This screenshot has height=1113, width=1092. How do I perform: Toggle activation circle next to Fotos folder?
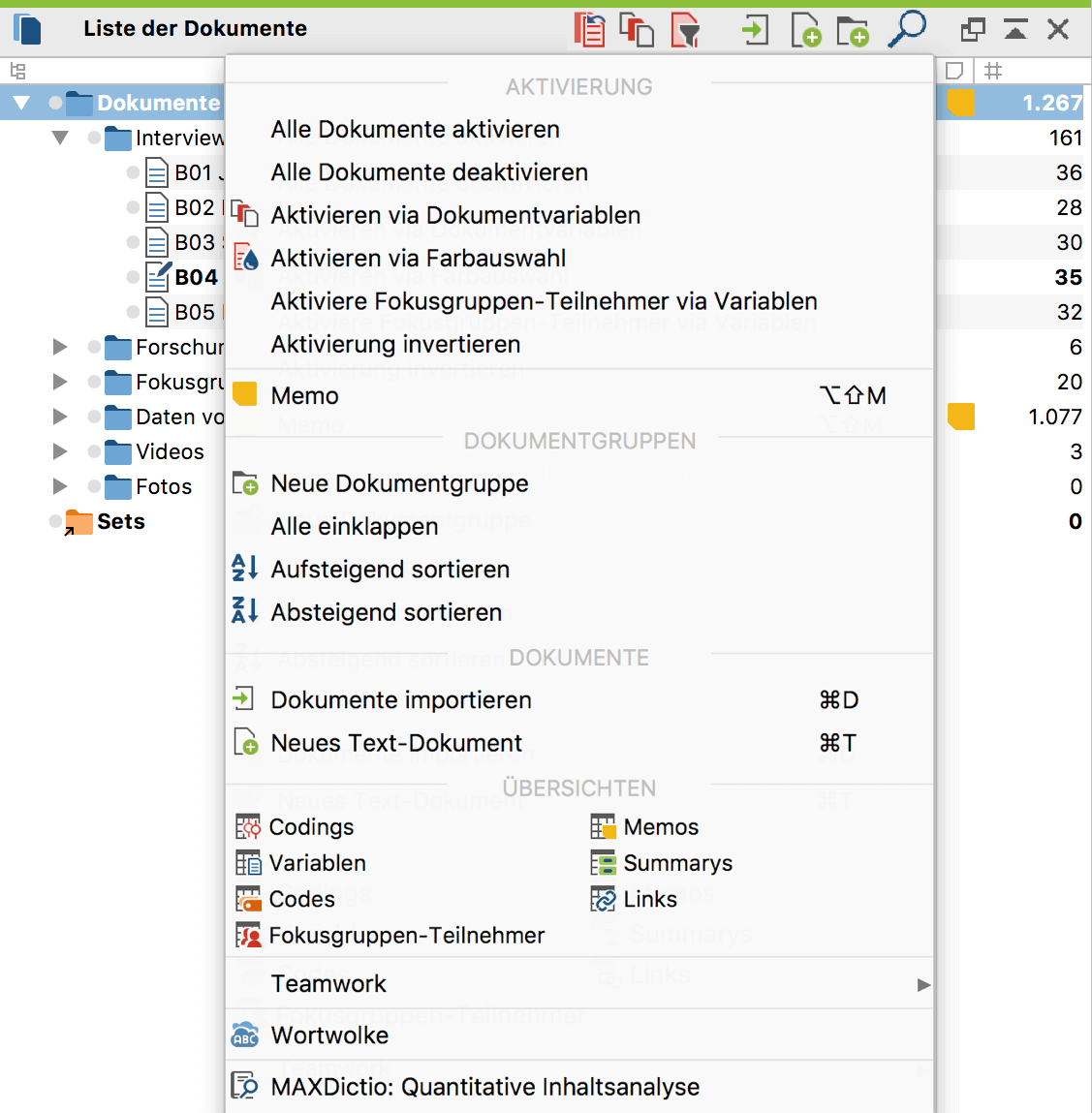(x=94, y=486)
